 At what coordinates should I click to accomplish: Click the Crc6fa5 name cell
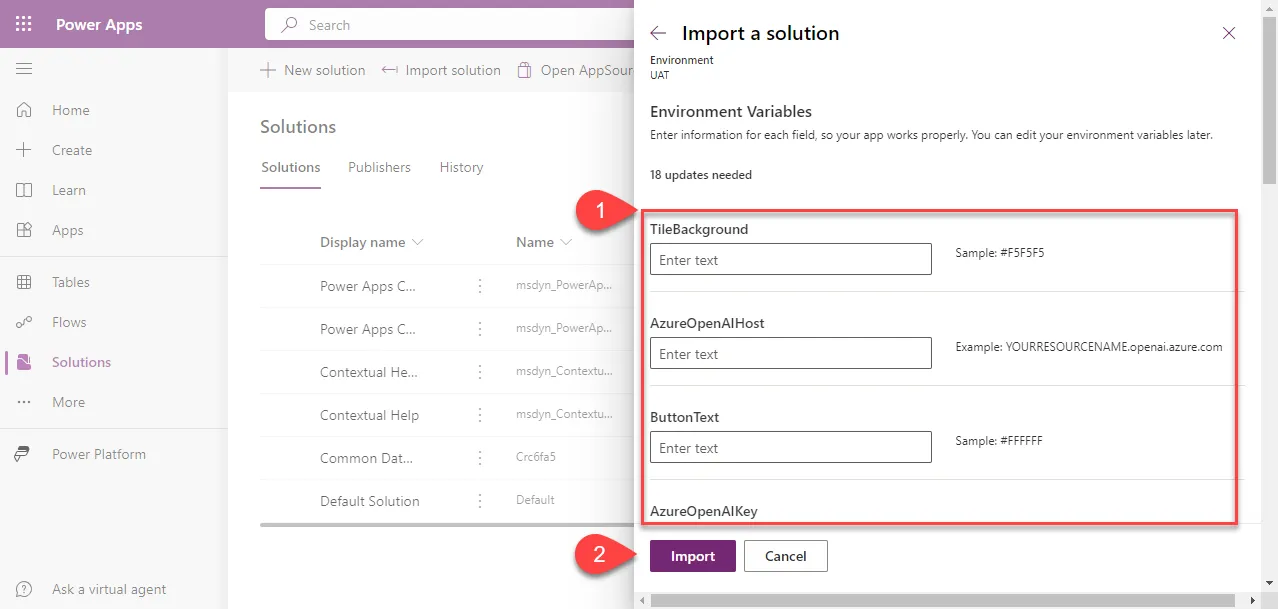coord(536,458)
